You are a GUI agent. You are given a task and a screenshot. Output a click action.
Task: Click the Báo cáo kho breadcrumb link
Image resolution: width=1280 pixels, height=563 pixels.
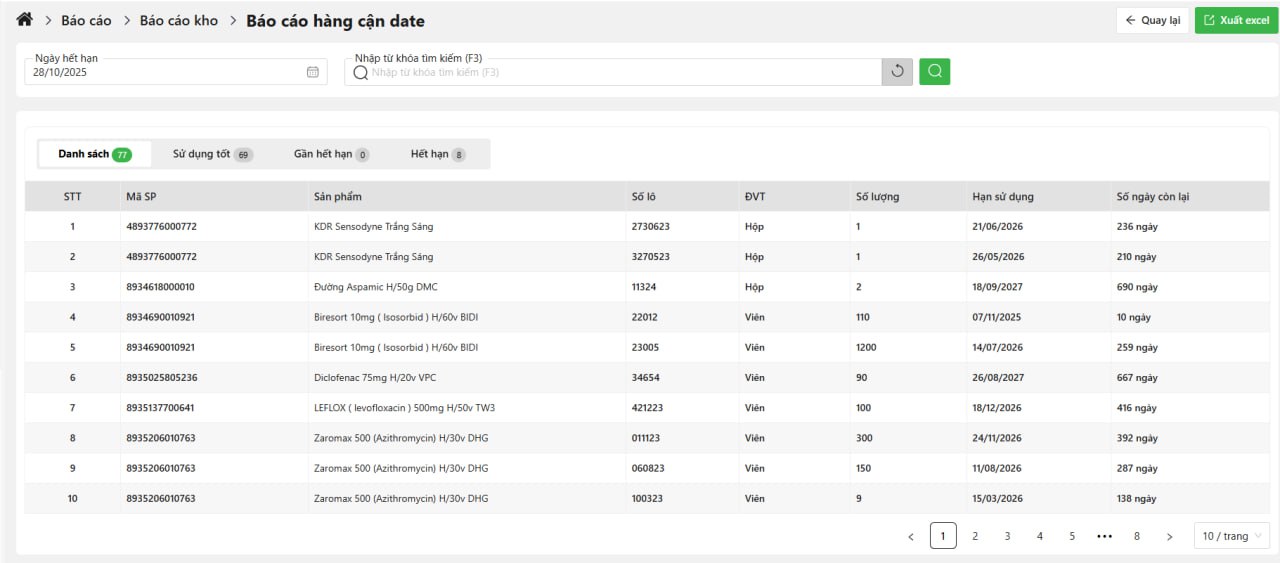pyautogui.click(x=179, y=21)
